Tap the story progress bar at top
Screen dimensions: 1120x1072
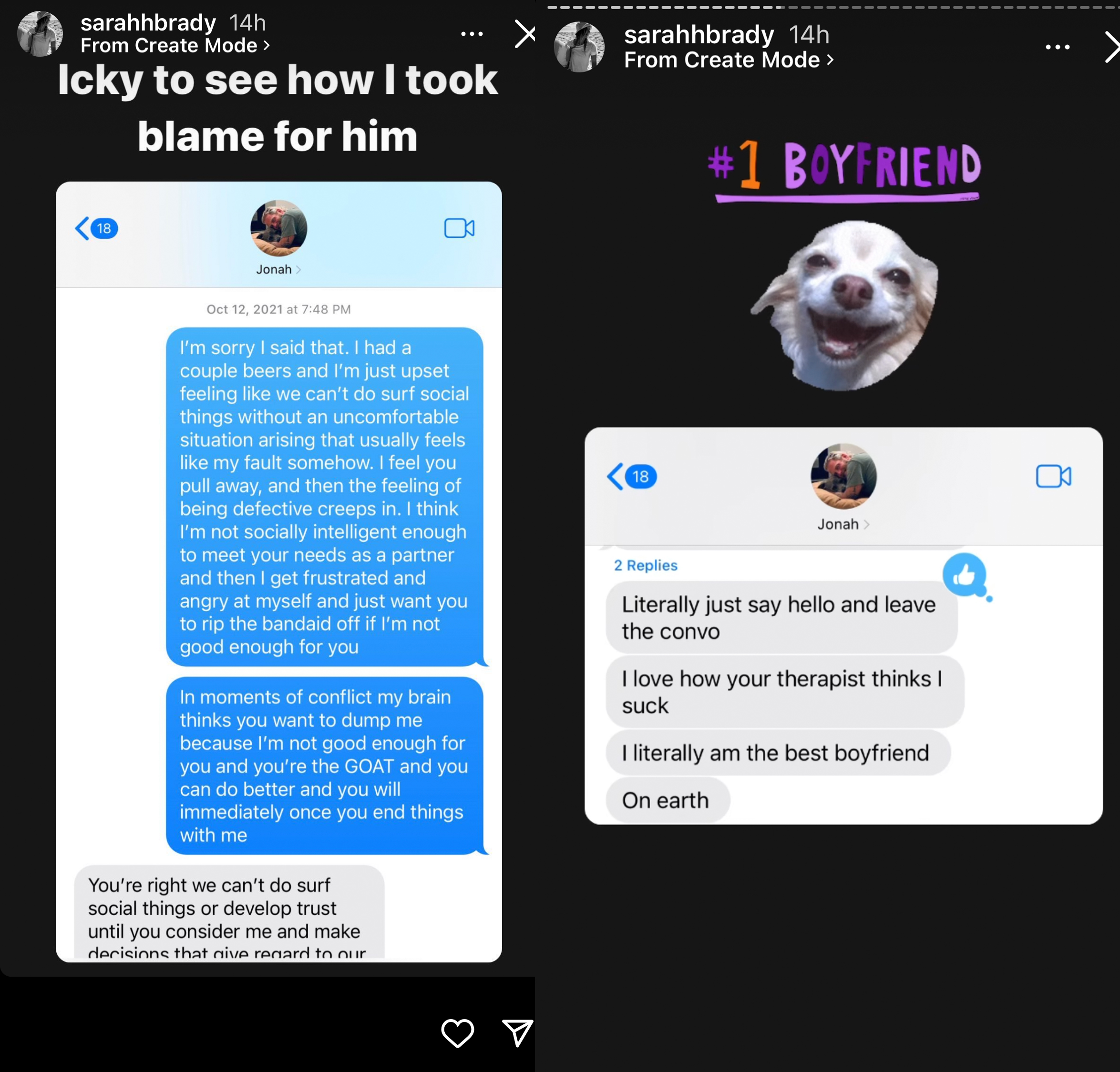(x=833, y=7)
